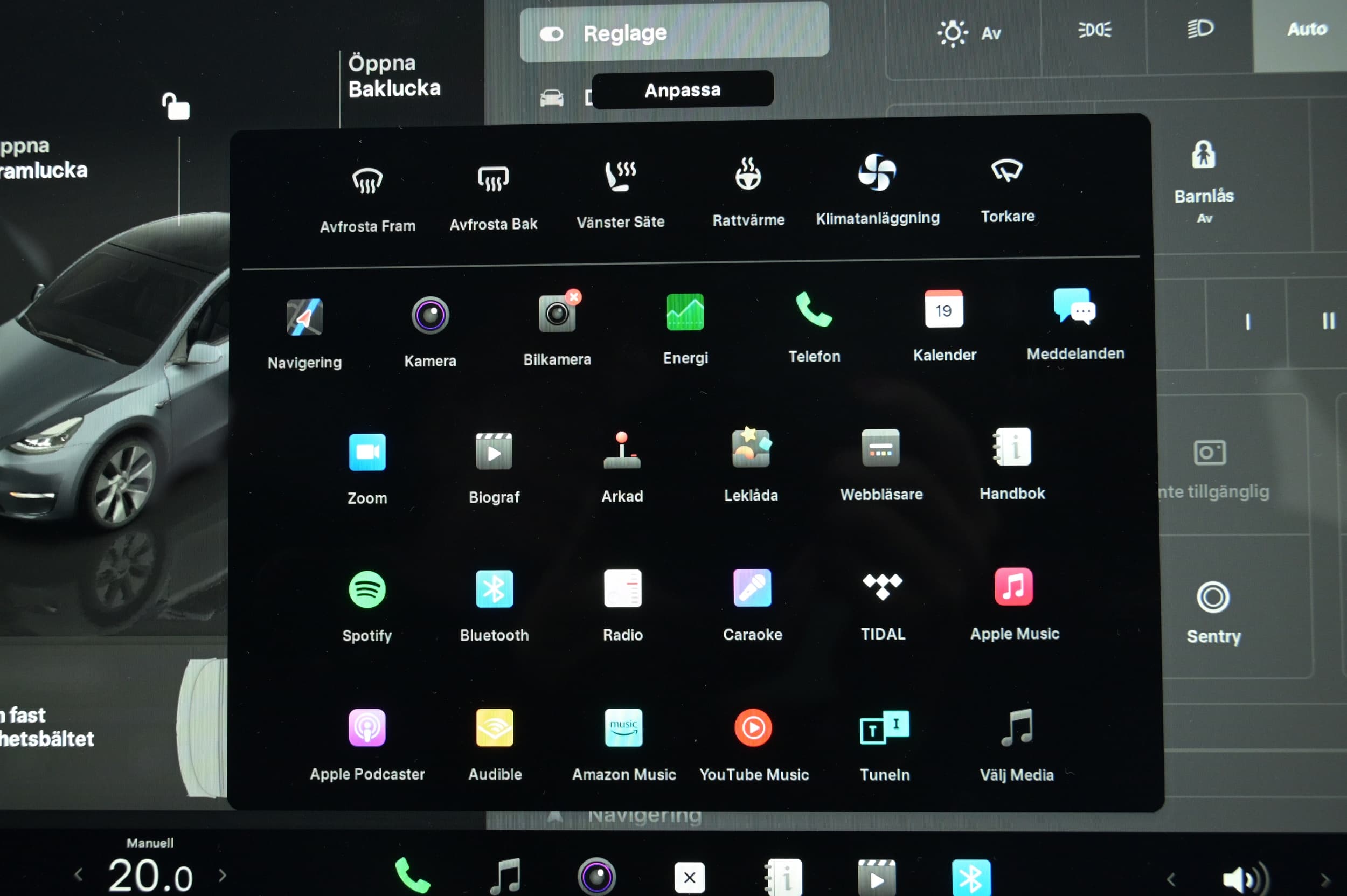Image resolution: width=1347 pixels, height=896 pixels.
Task: Open the Handbok manual app
Action: (x=1012, y=464)
